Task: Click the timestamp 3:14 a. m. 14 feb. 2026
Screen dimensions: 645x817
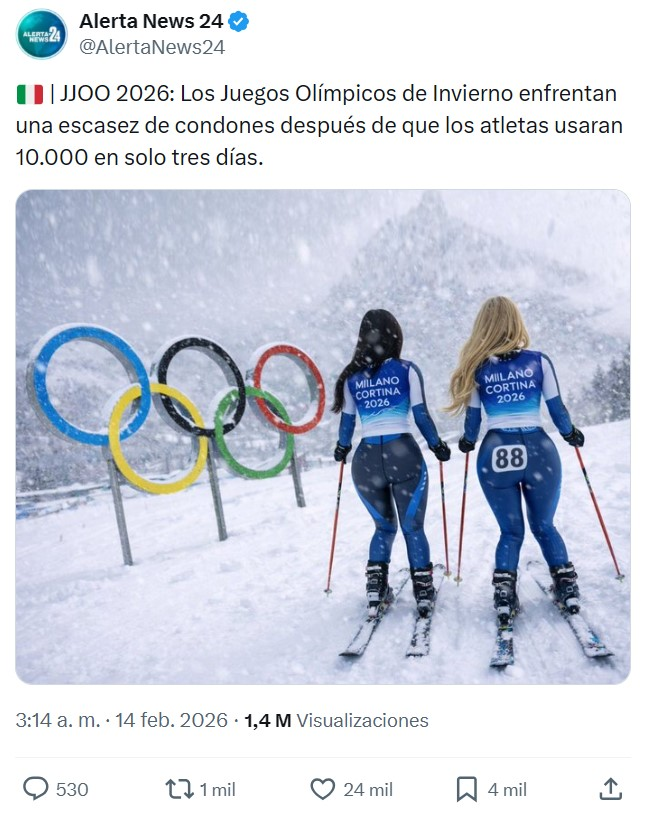Action: point(121,720)
